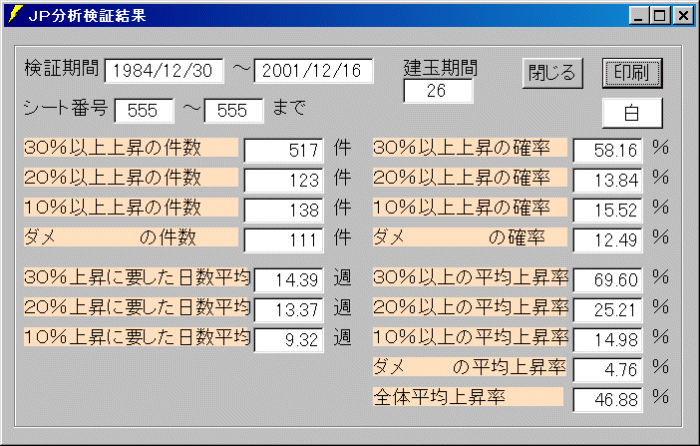The height and width of the screenshot is (446, 700).
Task: Select the 20%以上の平均上昇率 value 25.21
Action: tap(608, 310)
